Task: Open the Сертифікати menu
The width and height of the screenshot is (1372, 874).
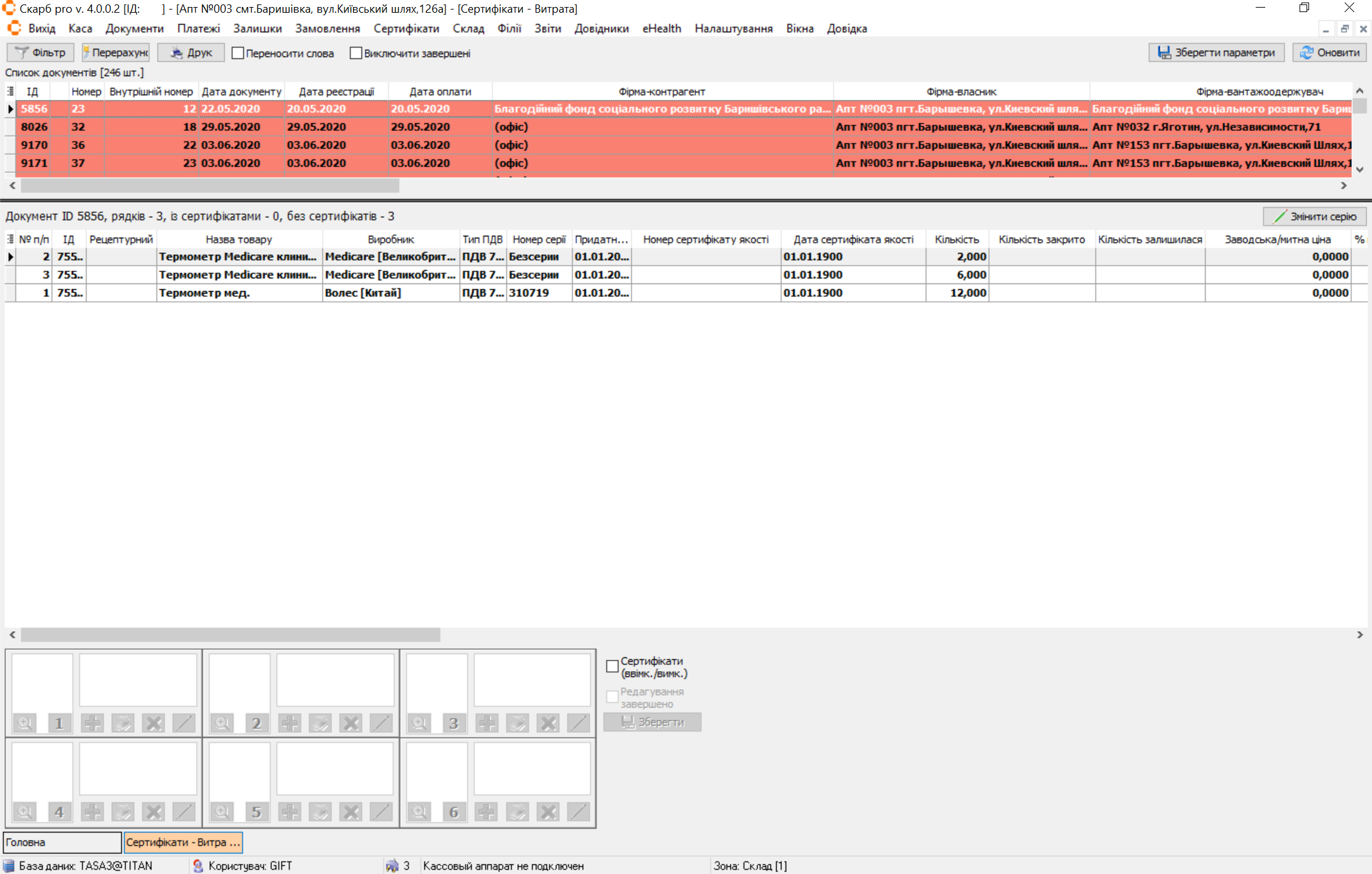Action: (x=406, y=29)
